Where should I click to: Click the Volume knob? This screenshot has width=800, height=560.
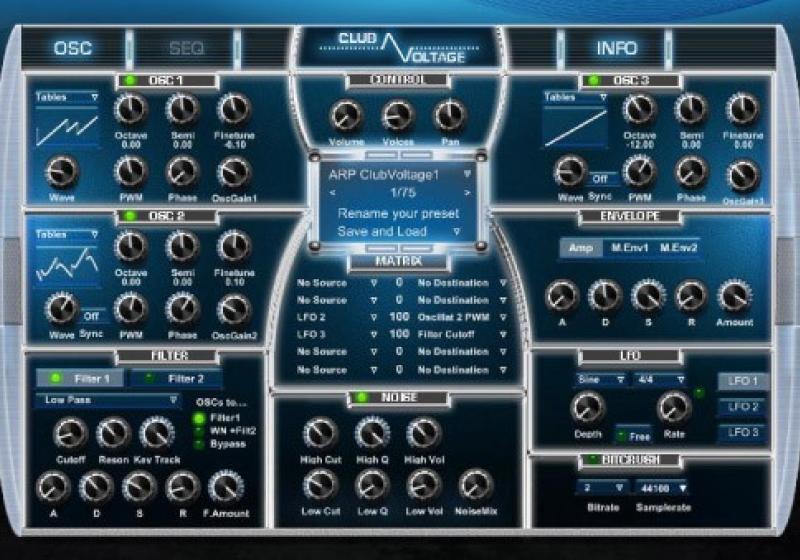click(346, 115)
